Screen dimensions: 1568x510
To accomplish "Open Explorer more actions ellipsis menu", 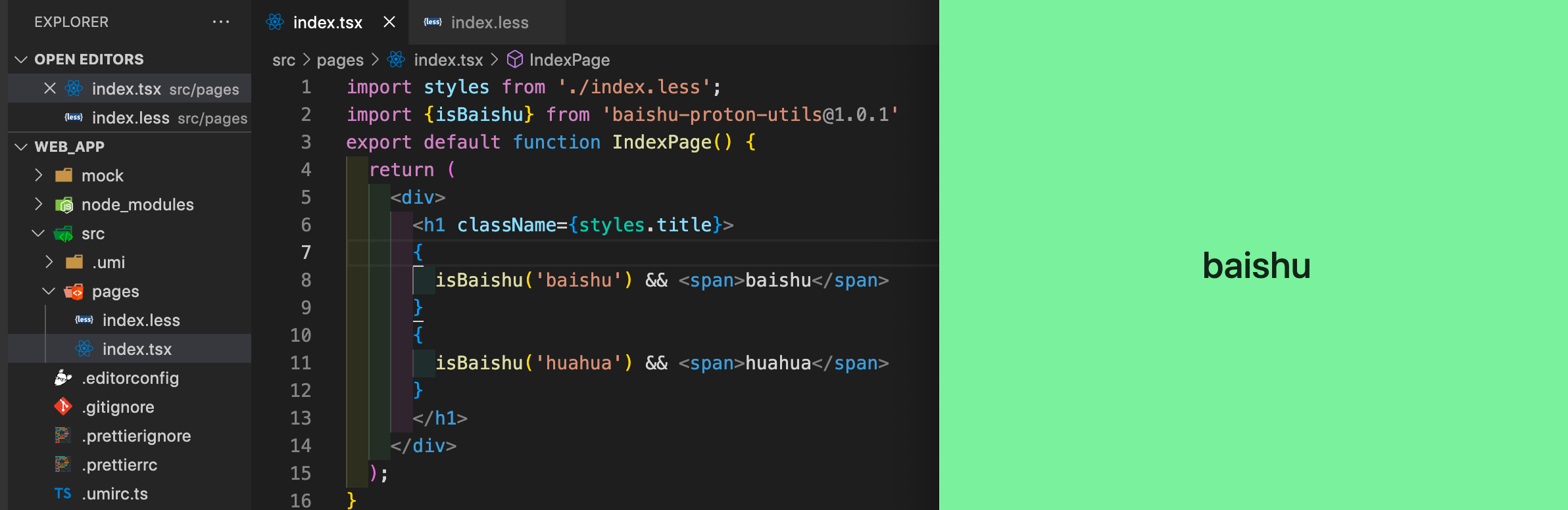I will coord(221,22).
